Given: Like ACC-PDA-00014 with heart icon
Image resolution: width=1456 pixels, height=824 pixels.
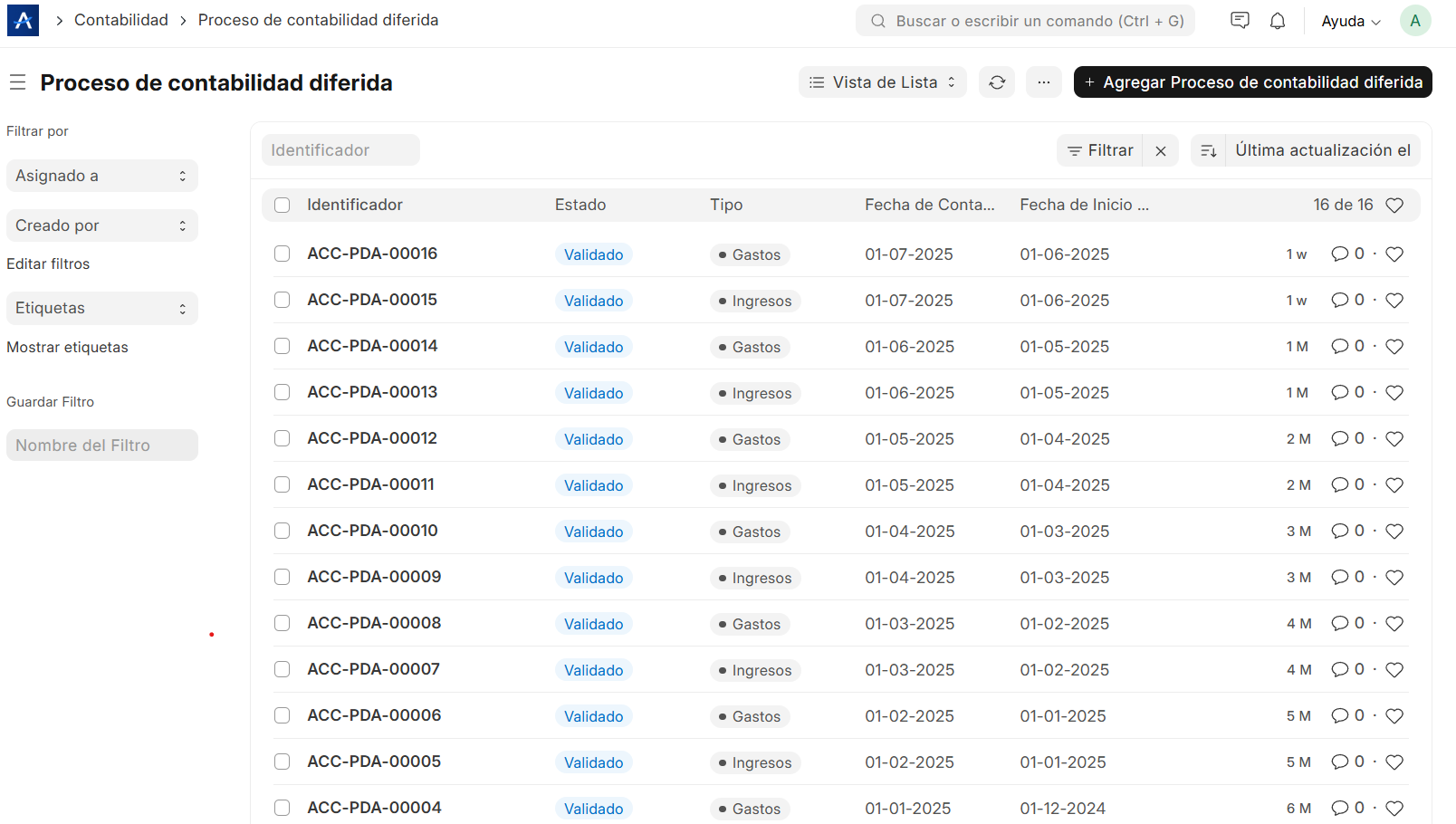Looking at the screenshot, I should tap(1394, 347).
